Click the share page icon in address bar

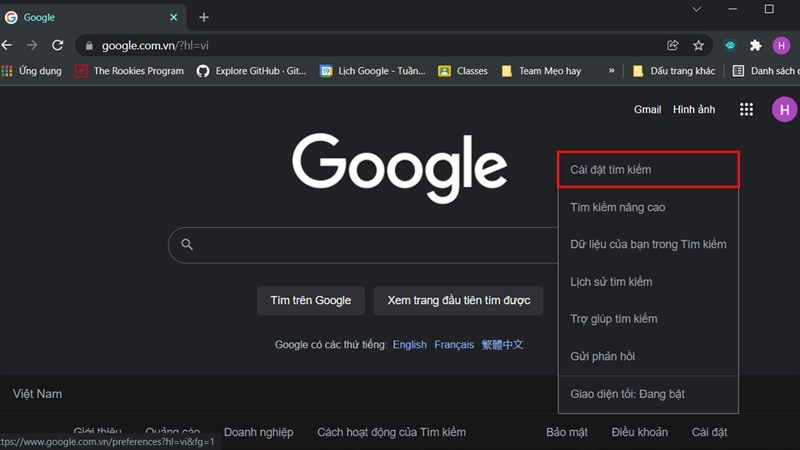click(673, 45)
